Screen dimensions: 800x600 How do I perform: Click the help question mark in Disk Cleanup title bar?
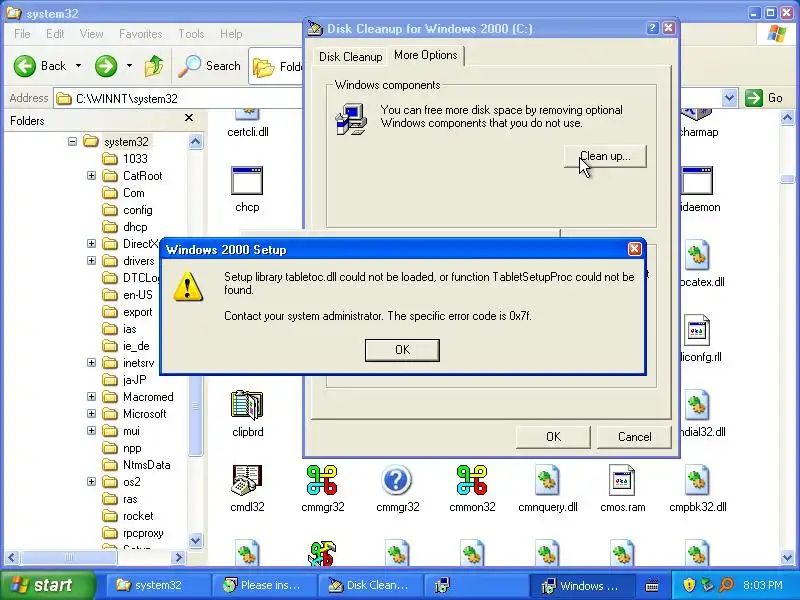(x=652, y=28)
